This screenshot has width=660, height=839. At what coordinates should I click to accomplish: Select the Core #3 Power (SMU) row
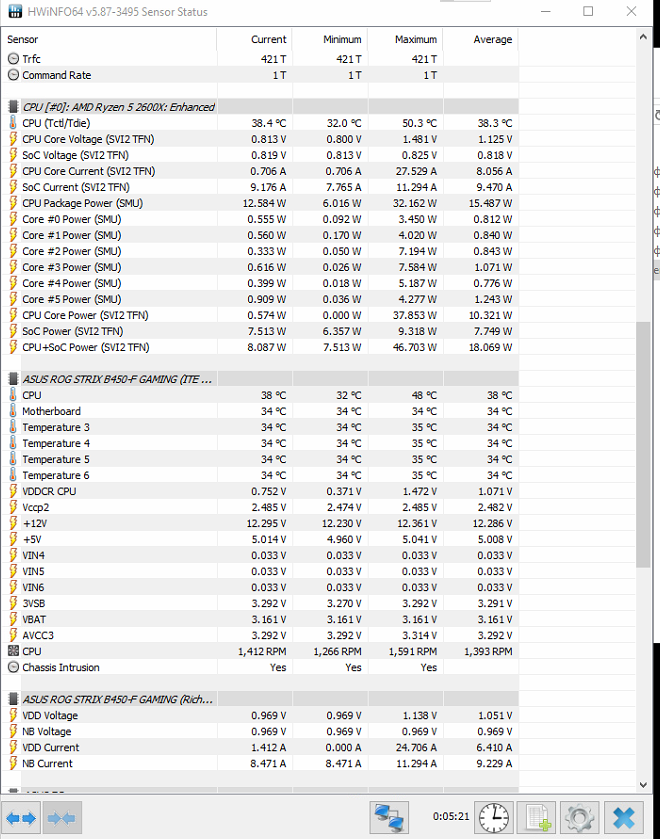[260, 267]
